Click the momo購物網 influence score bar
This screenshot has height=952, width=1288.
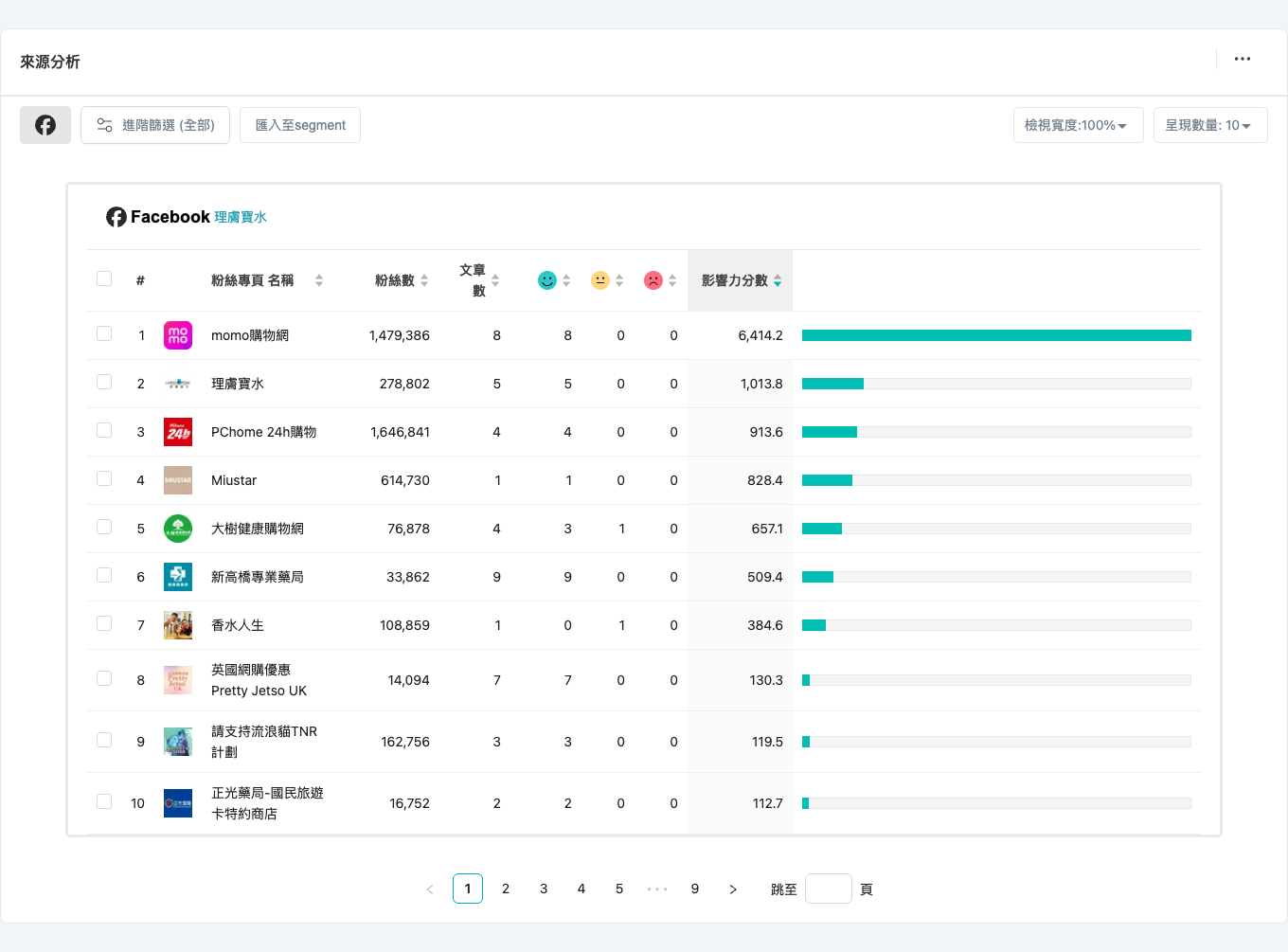(x=996, y=335)
